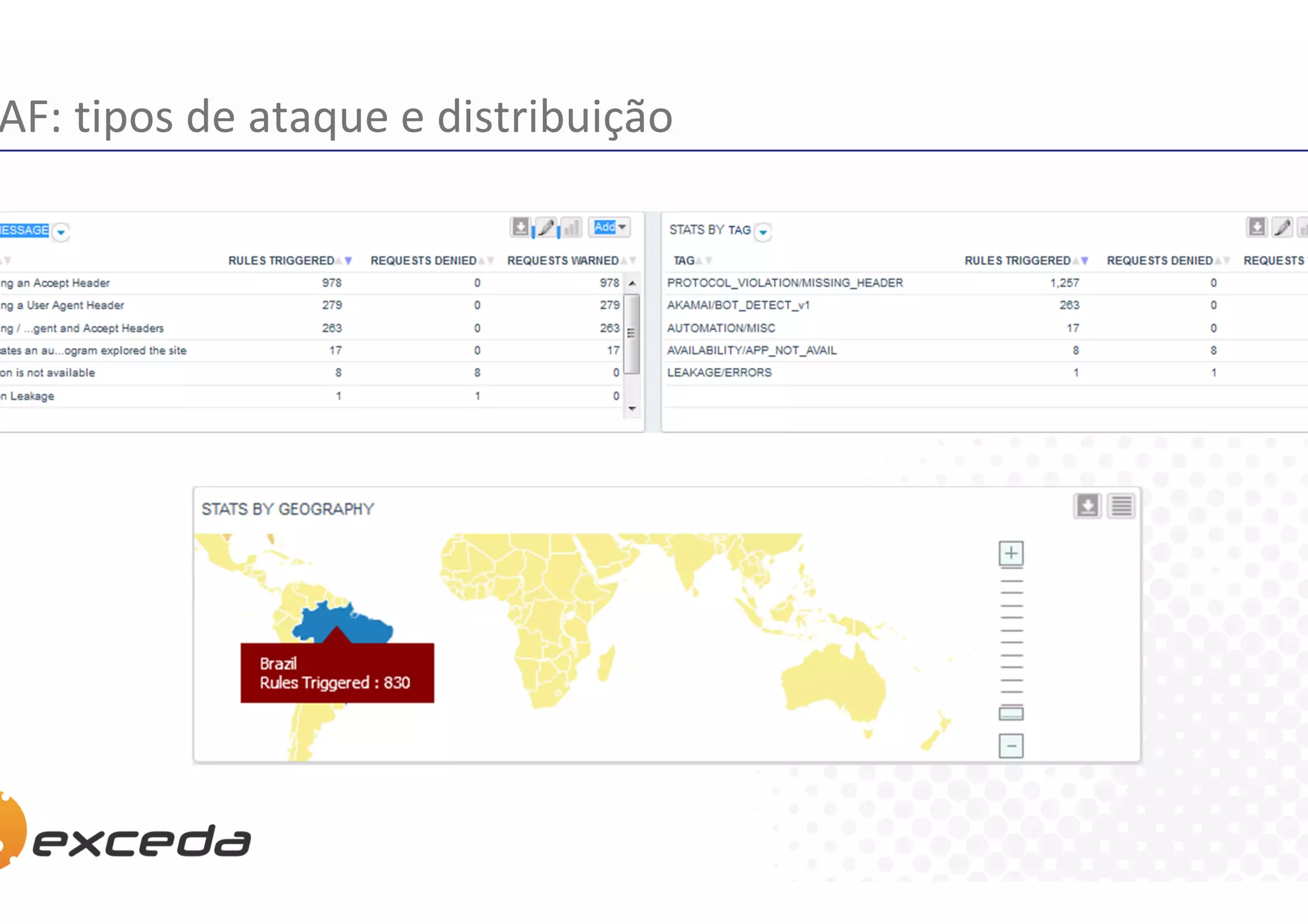Click download icon in Stats by Tag panel
The width and height of the screenshot is (1308, 924).
[1256, 227]
